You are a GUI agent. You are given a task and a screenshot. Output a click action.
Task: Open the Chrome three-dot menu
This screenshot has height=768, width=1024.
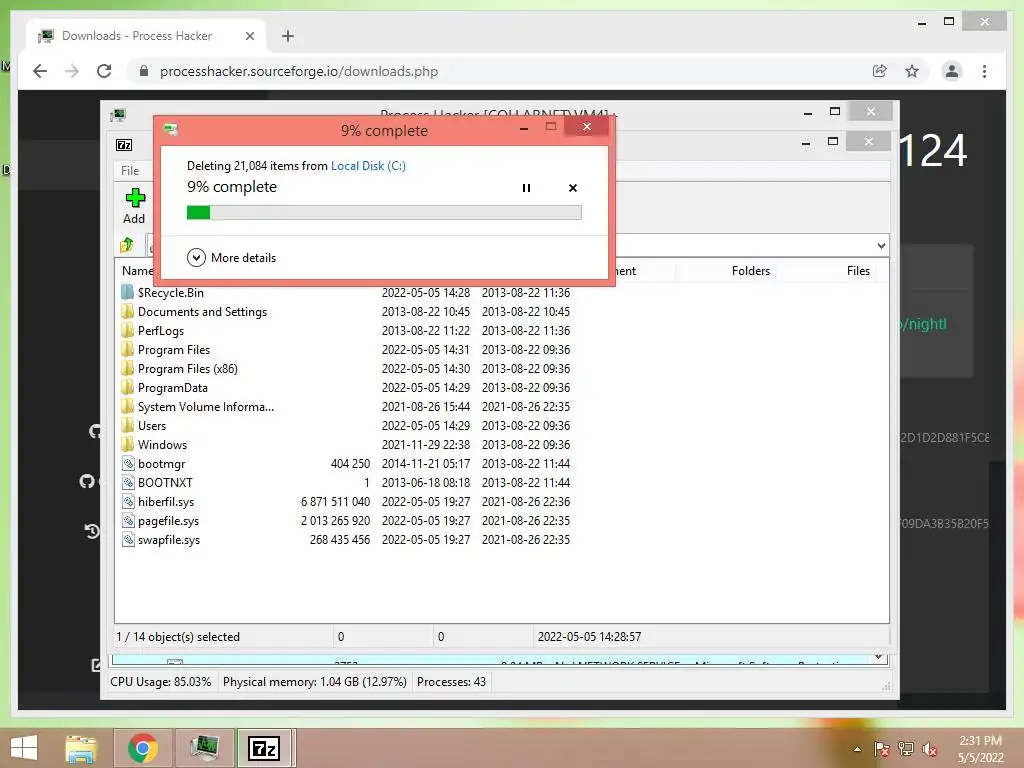(x=984, y=71)
